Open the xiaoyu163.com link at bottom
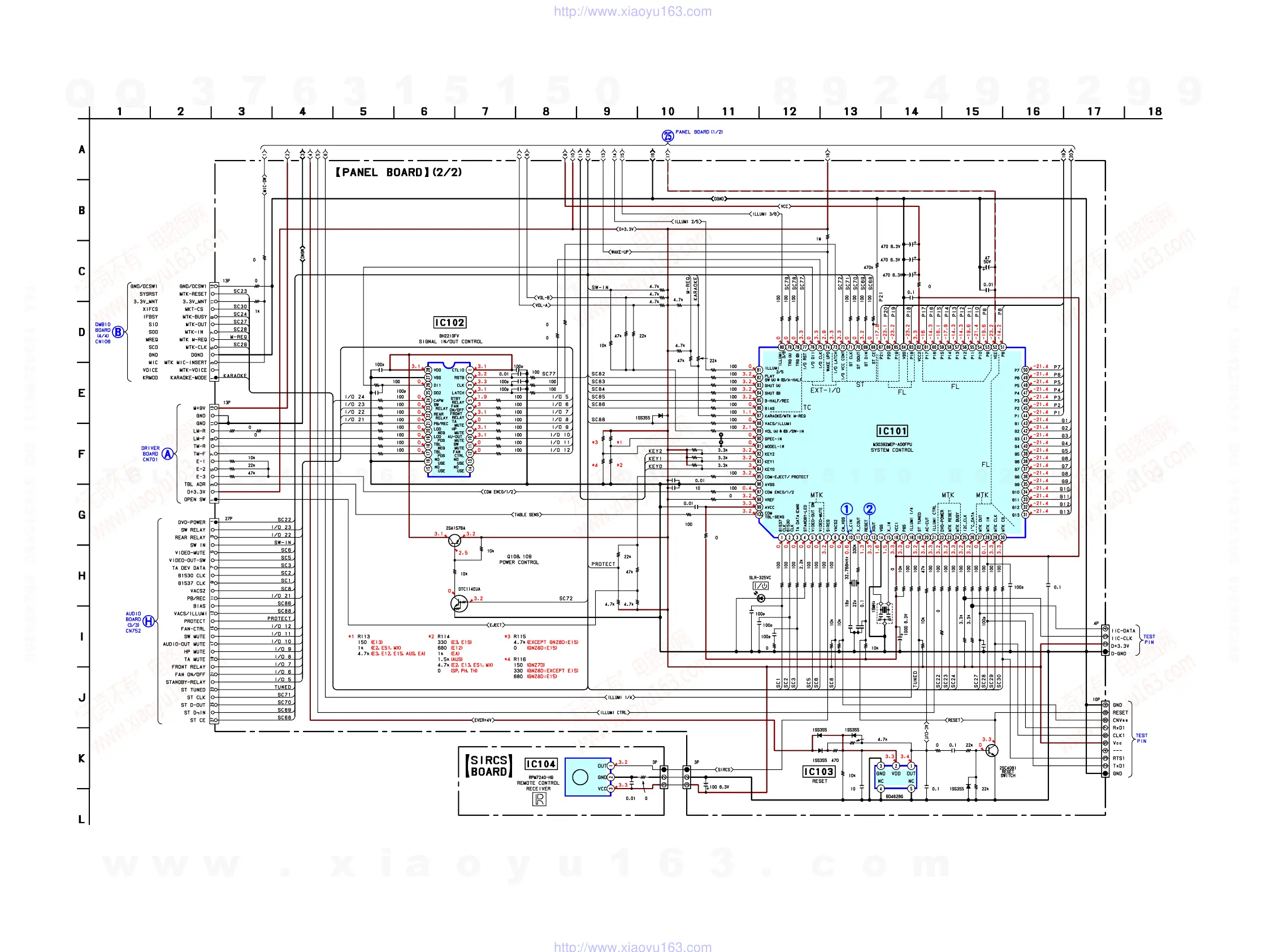 [632, 946]
